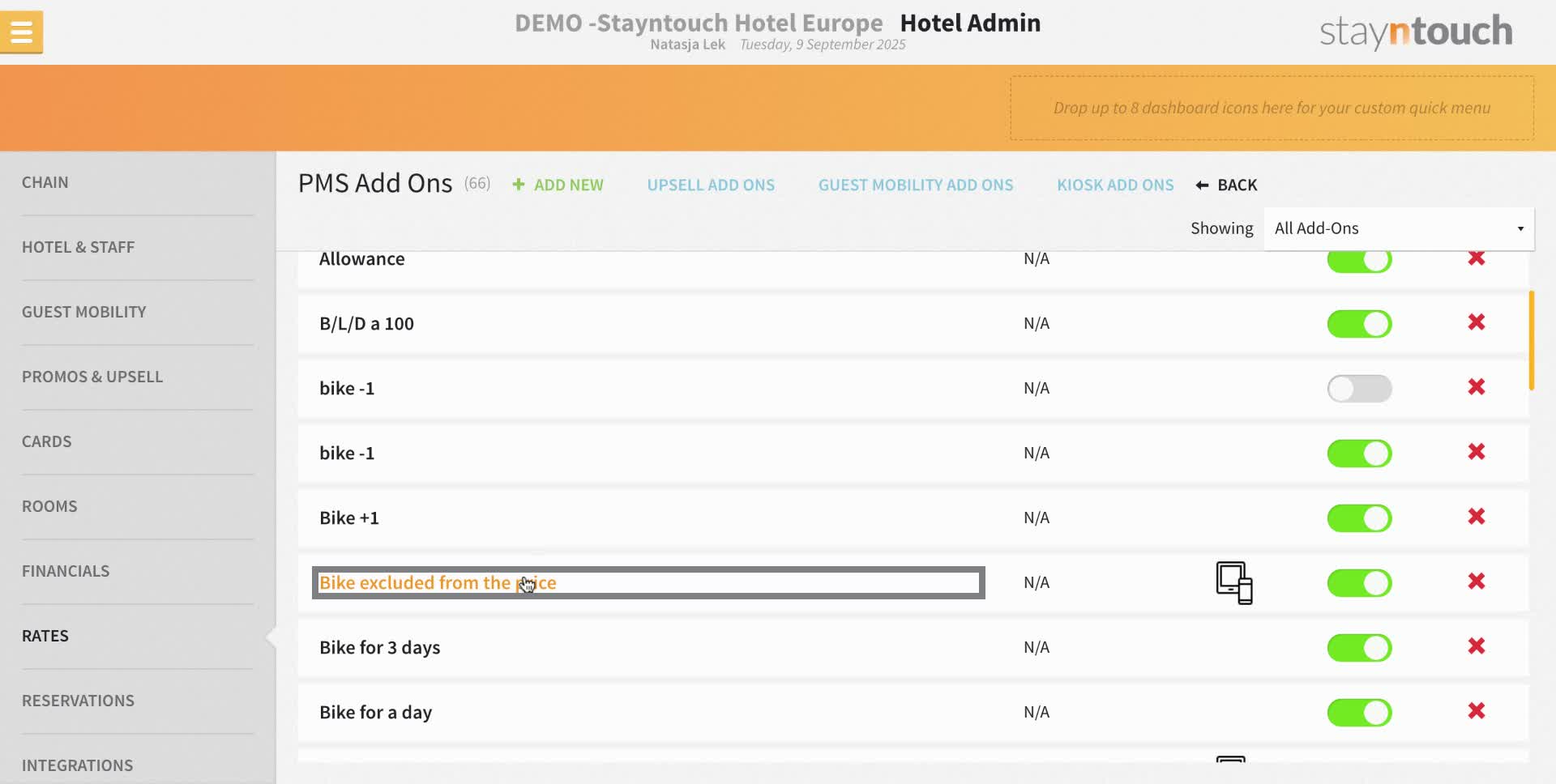
Task: Click the plus icon next to ADD NEW
Action: (519, 185)
